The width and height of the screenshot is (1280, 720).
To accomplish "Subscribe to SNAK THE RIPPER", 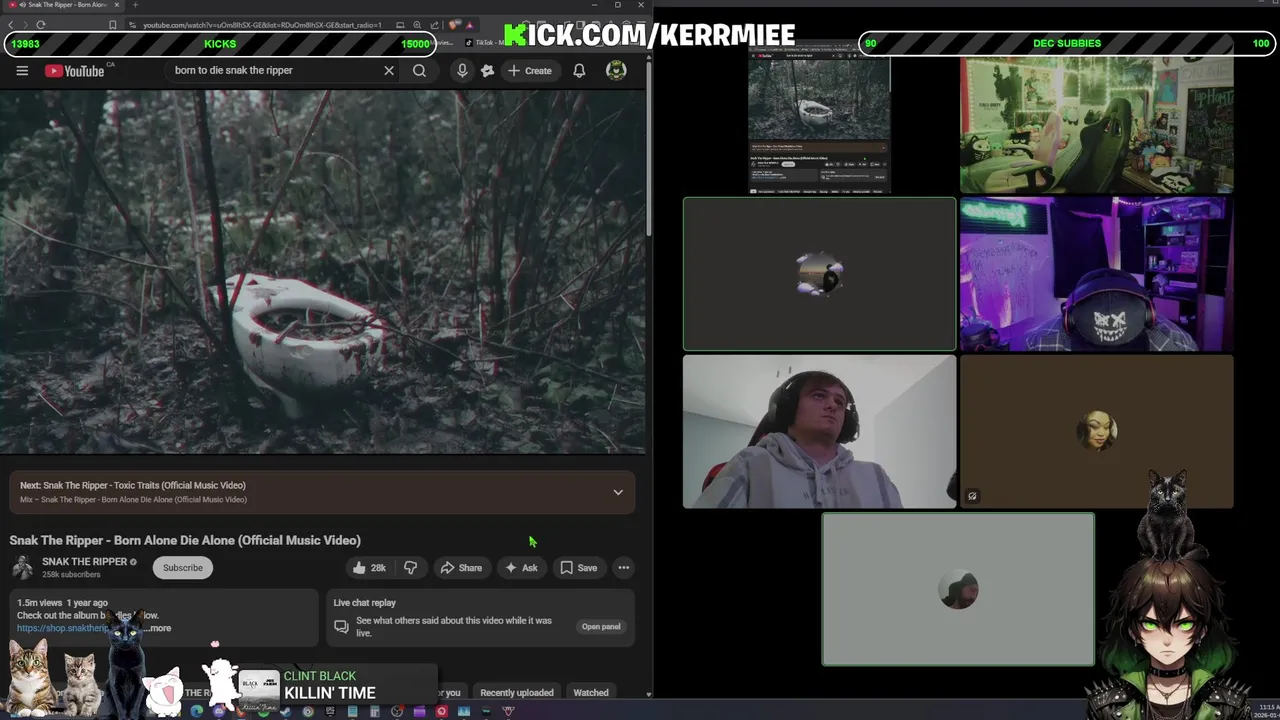I will 183,567.
